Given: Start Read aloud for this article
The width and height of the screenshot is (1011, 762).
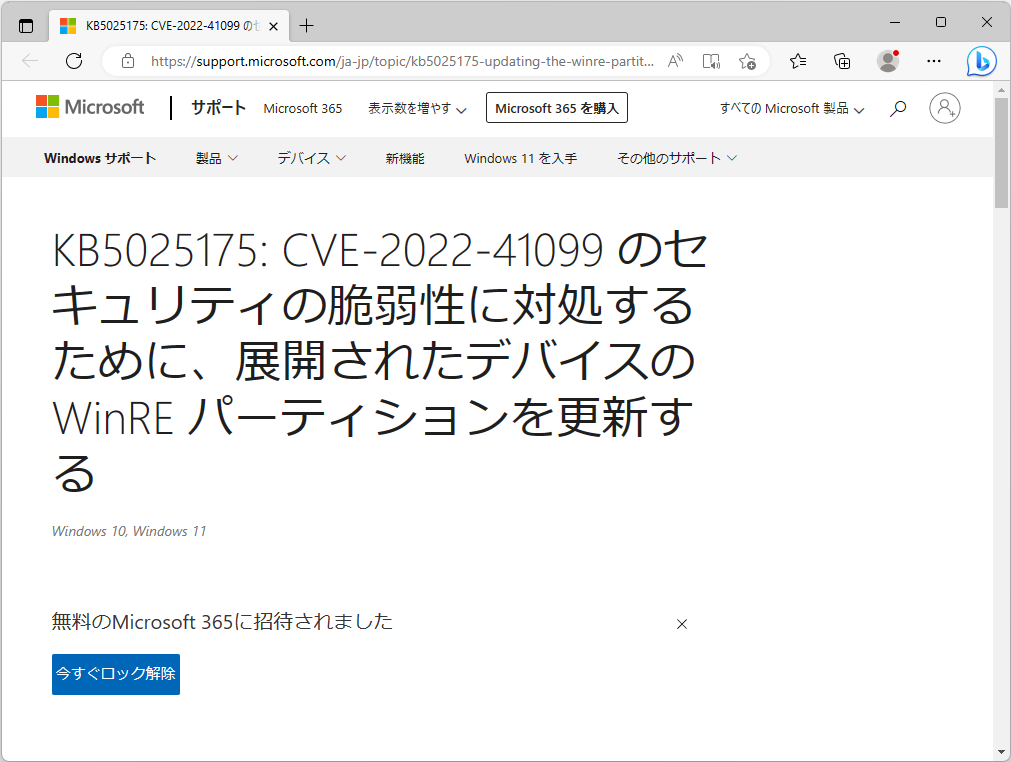Looking at the screenshot, I should click(x=675, y=61).
